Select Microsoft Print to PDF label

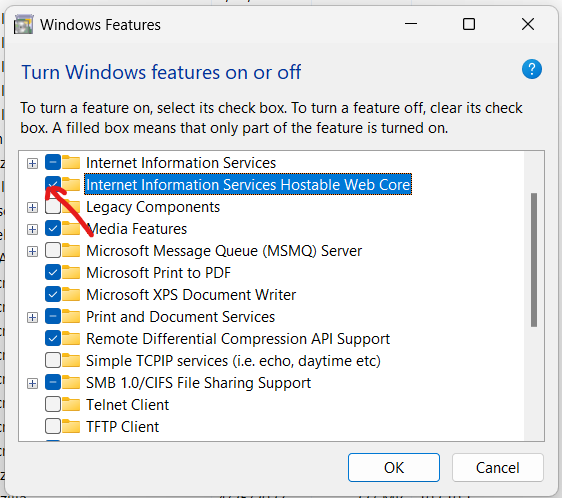(x=158, y=273)
